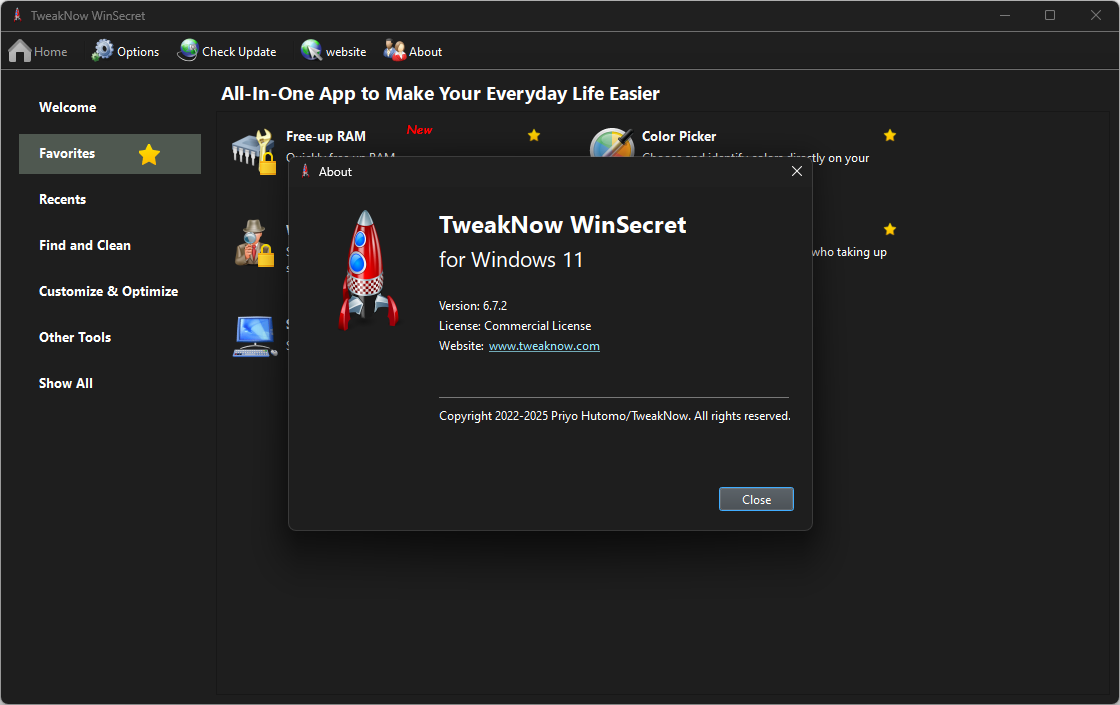Unfavorite Free-up RAM via star
Screen dimensions: 1120x705
click(x=534, y=135)
